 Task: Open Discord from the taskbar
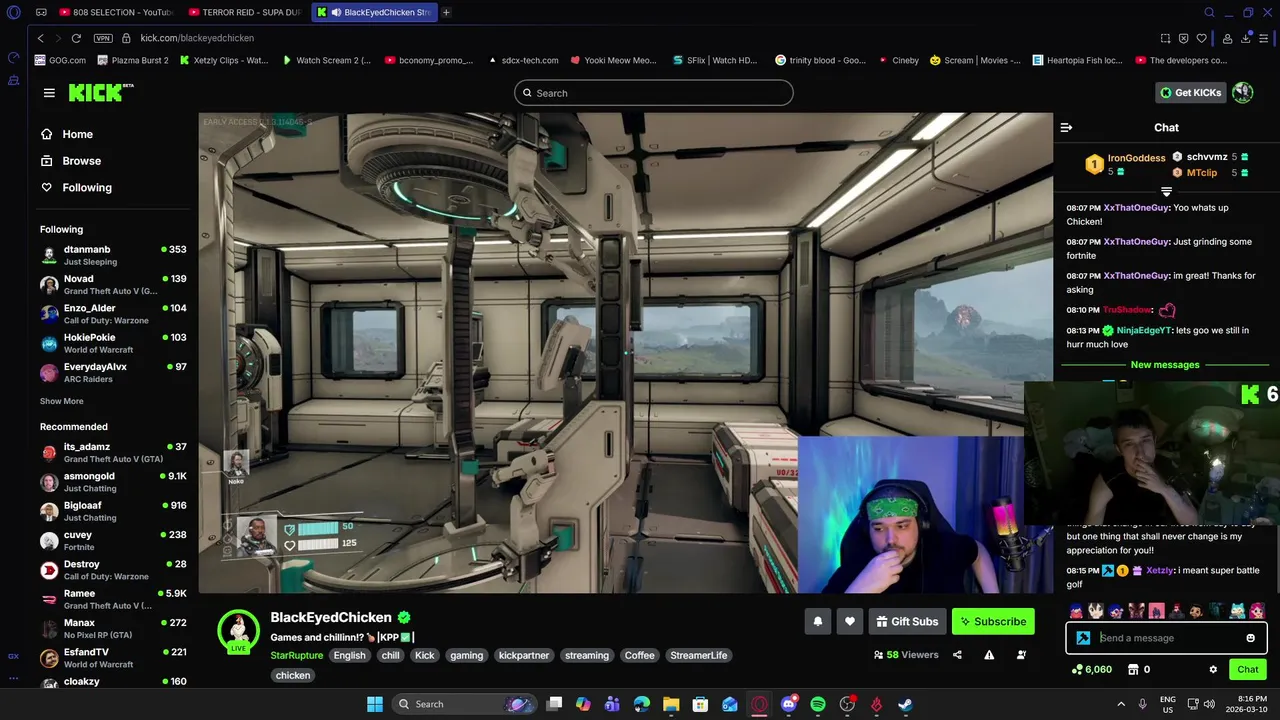pyautogui.click(x=788, y=704)
